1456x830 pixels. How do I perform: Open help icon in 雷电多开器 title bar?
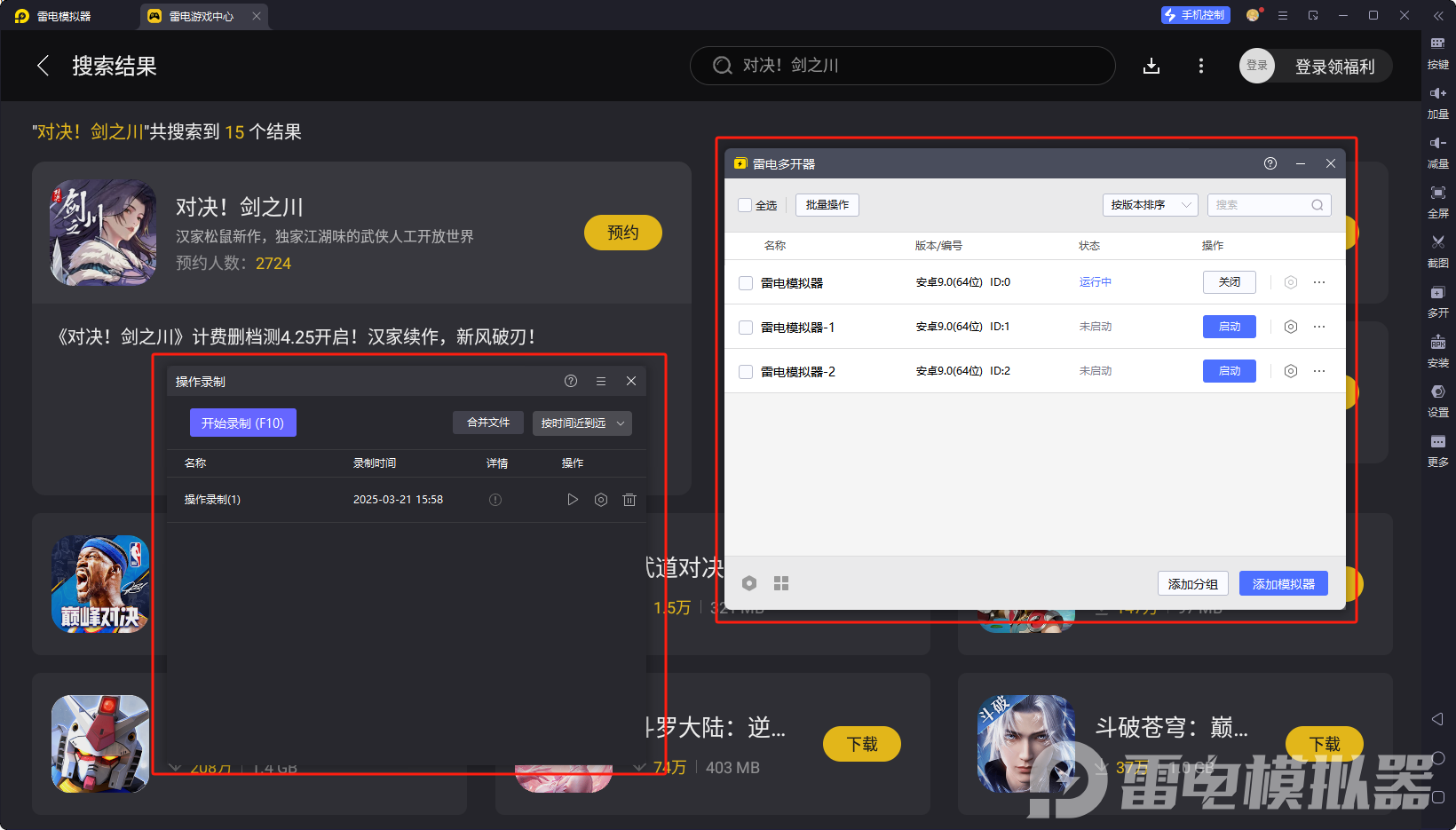click(1270, 163)
